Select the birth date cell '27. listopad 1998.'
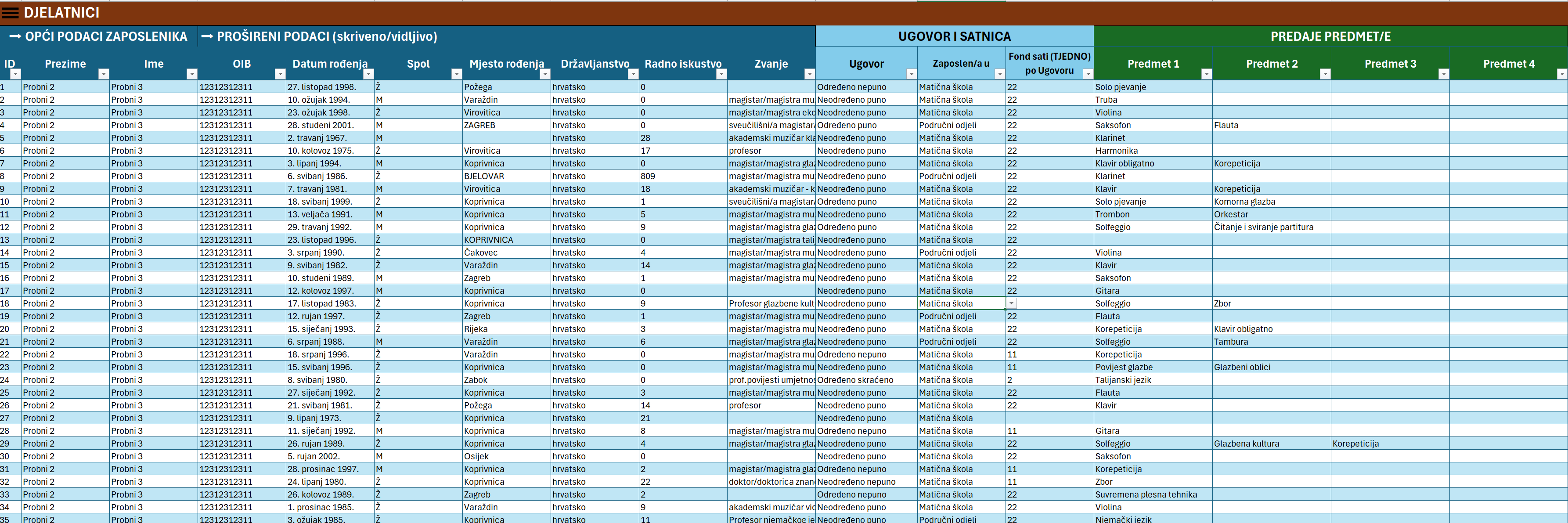This screenshot has height=523, width=1568. tap(330, 87)
